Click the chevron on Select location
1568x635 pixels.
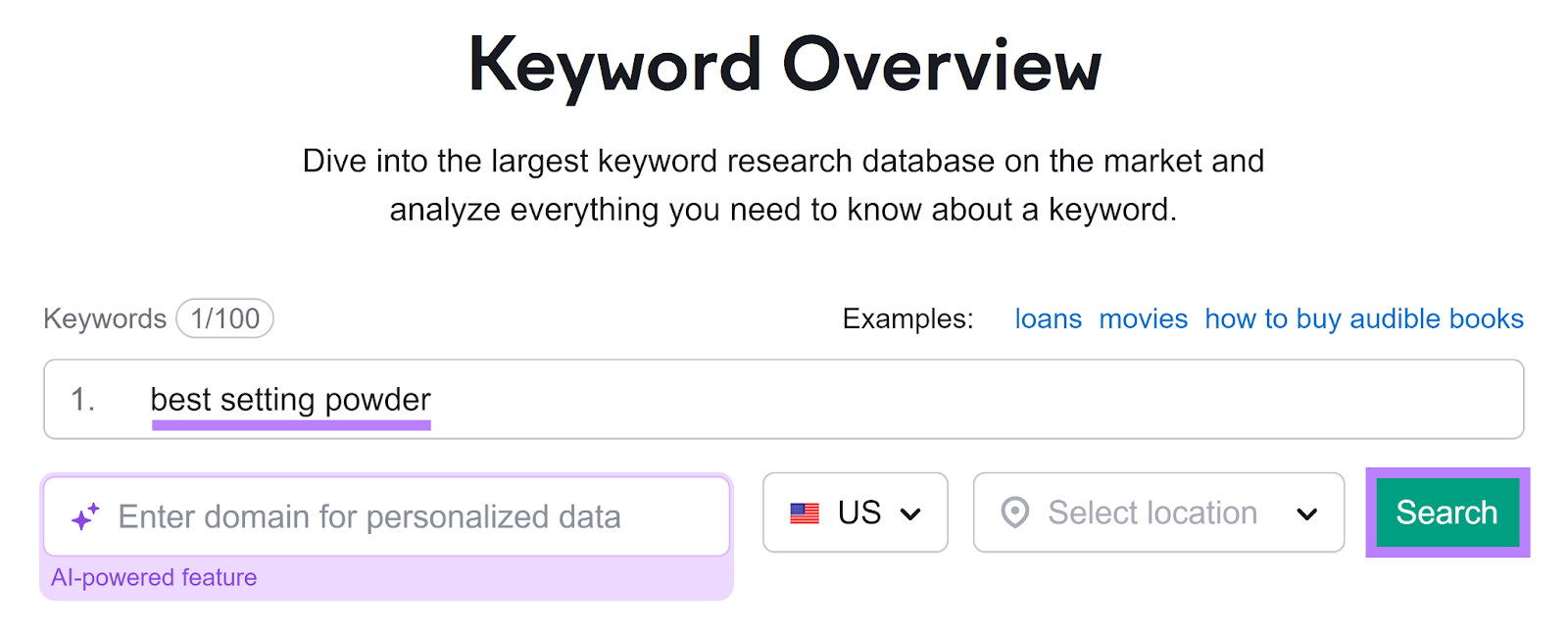pyautogui.click(x=1307, y=513)
